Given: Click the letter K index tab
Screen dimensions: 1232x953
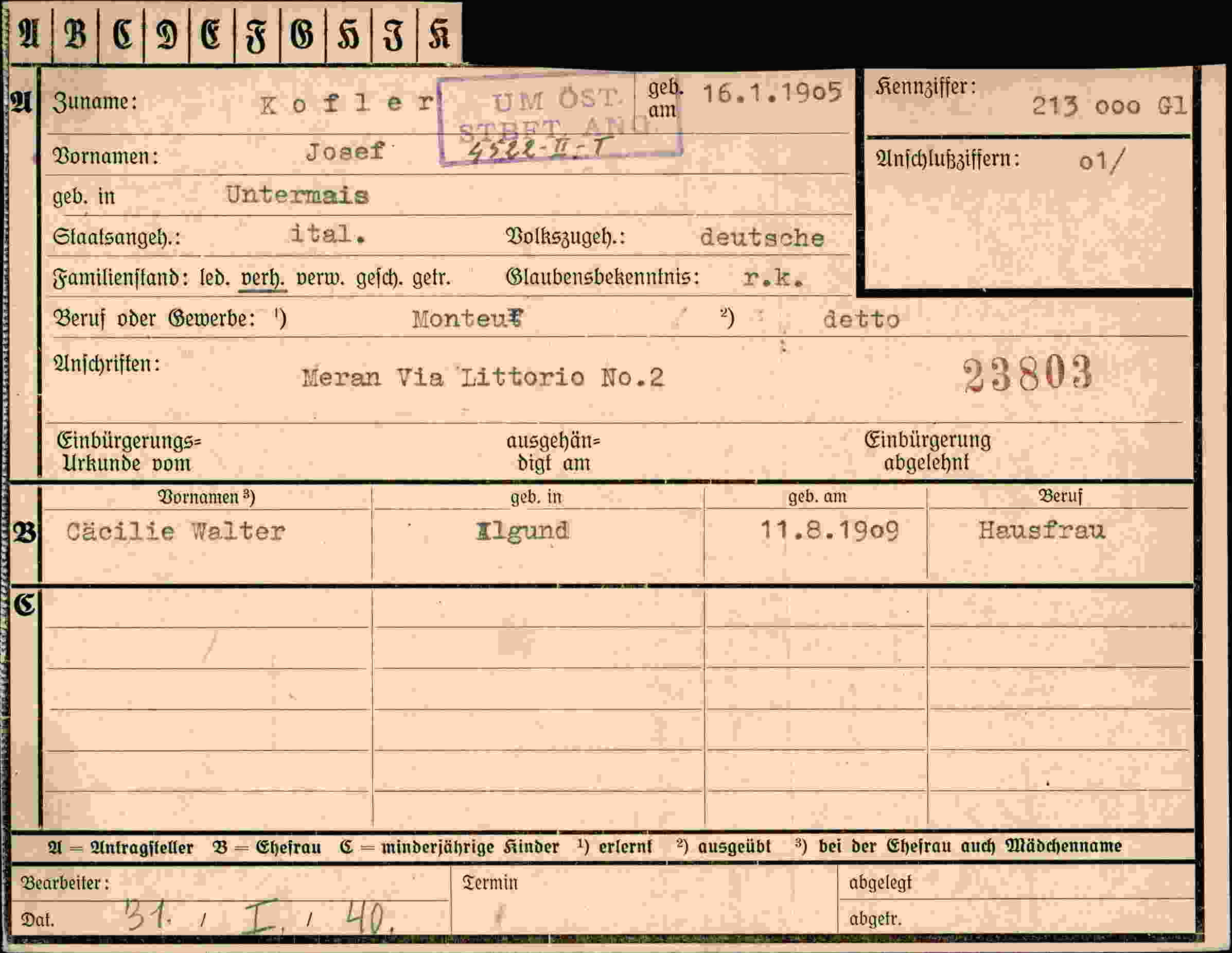Looking at the screenshot, I should coord(439,34).
